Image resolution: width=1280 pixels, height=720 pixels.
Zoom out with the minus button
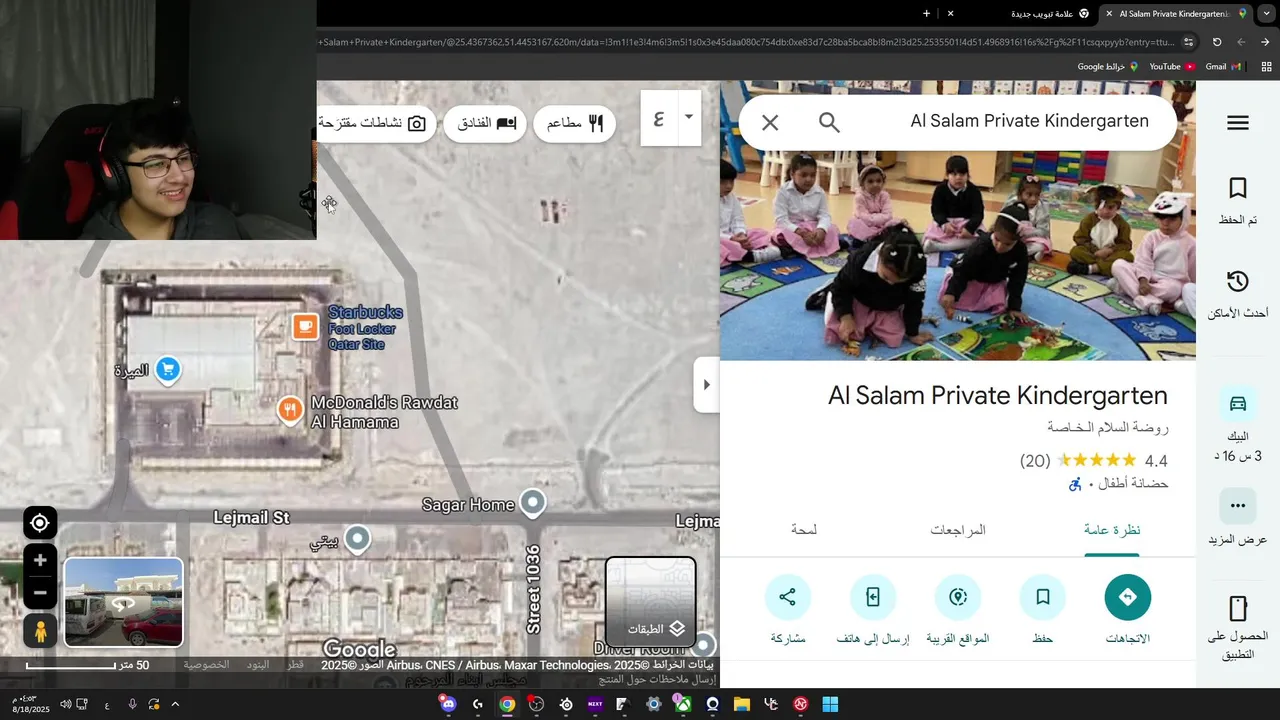click(40, 592)
